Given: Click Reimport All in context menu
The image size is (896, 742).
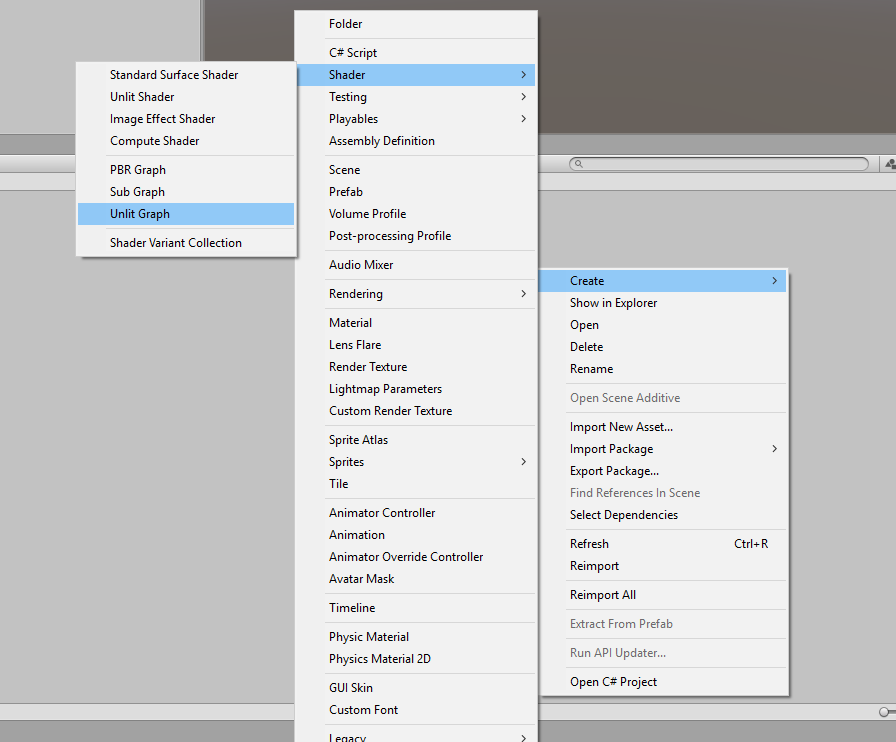Looking at the screenshot, I should 602,595.
